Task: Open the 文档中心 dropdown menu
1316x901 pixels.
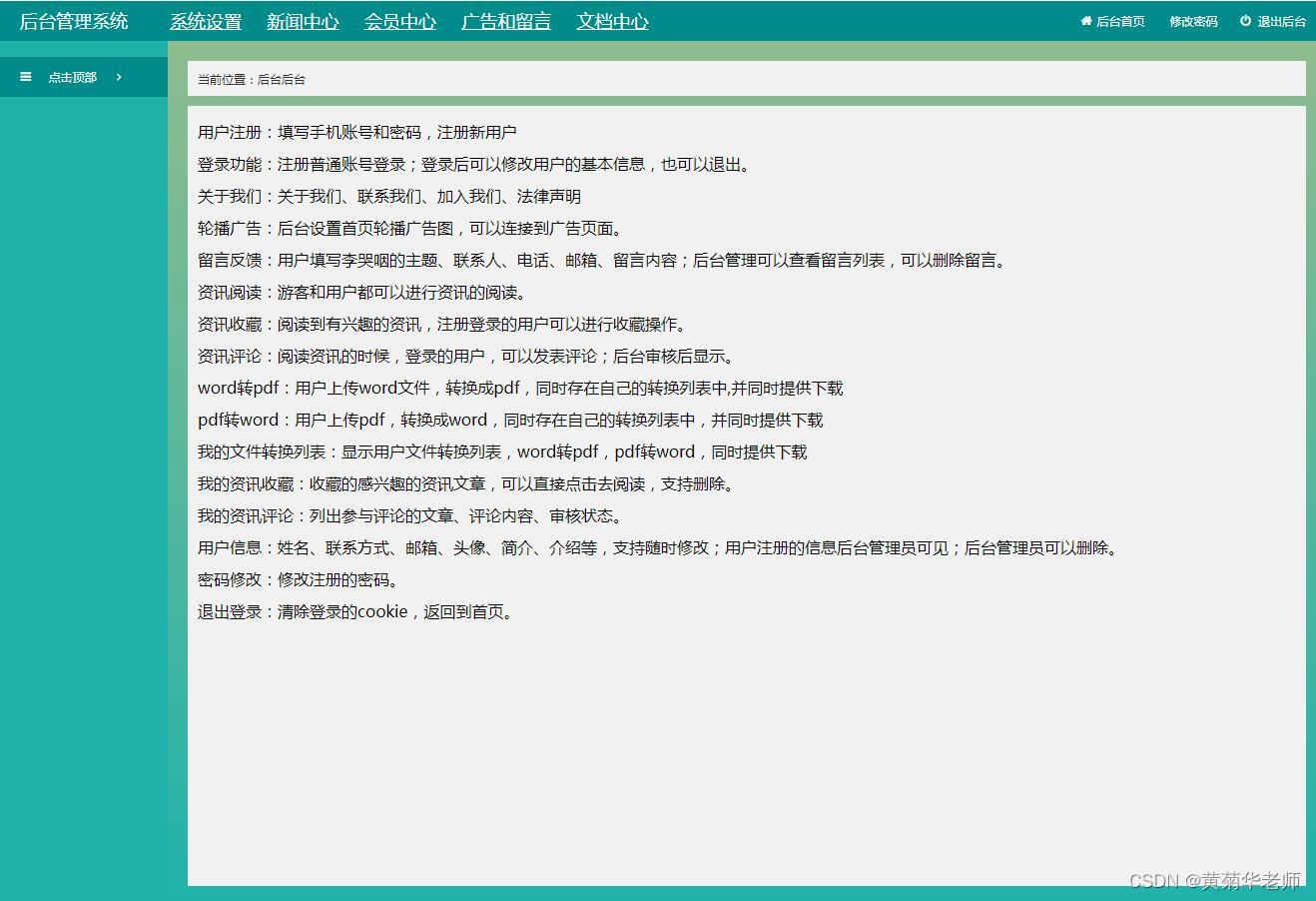Action: pos(612,20)
